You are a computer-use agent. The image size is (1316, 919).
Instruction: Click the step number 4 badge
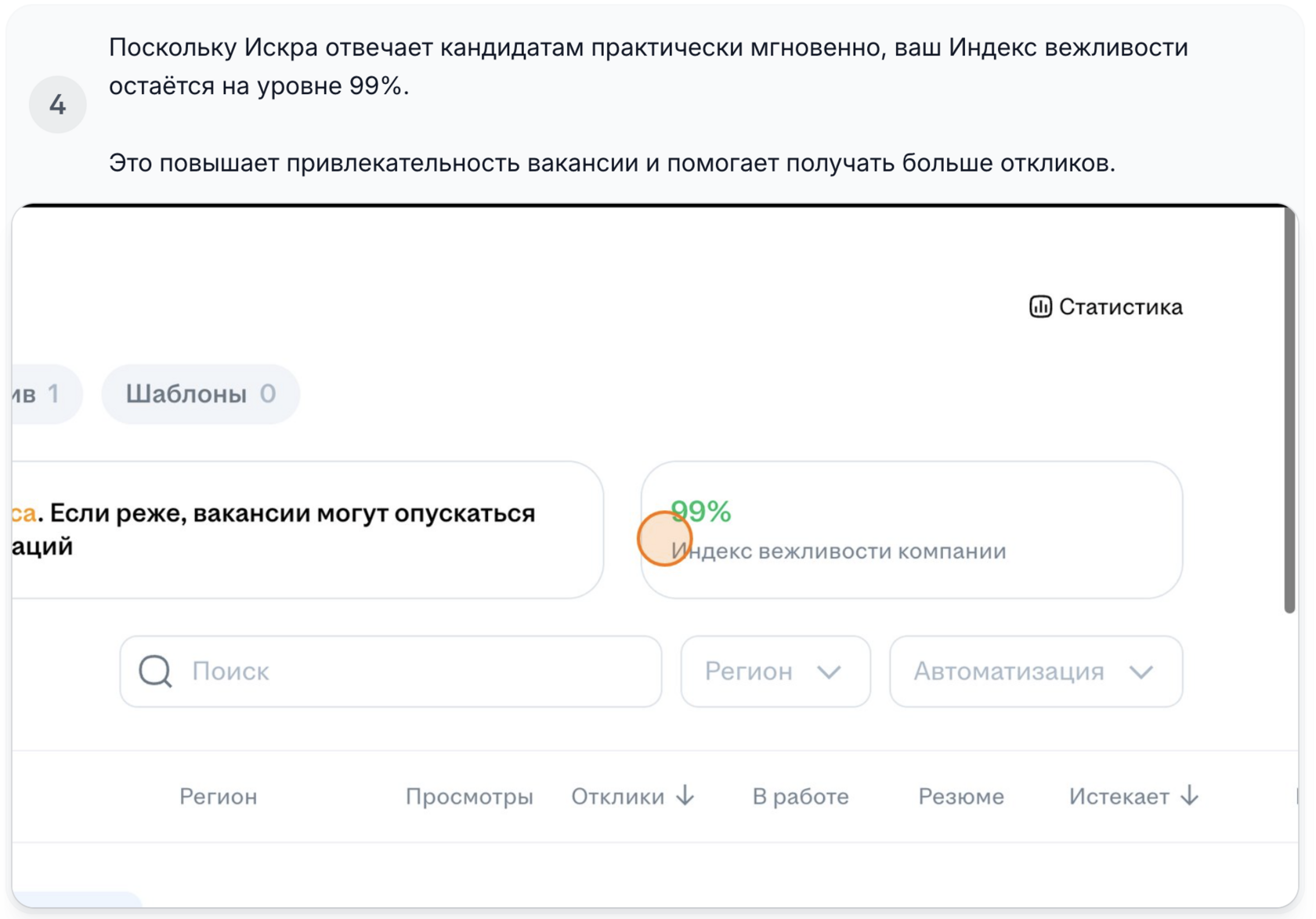coord(57,104)
